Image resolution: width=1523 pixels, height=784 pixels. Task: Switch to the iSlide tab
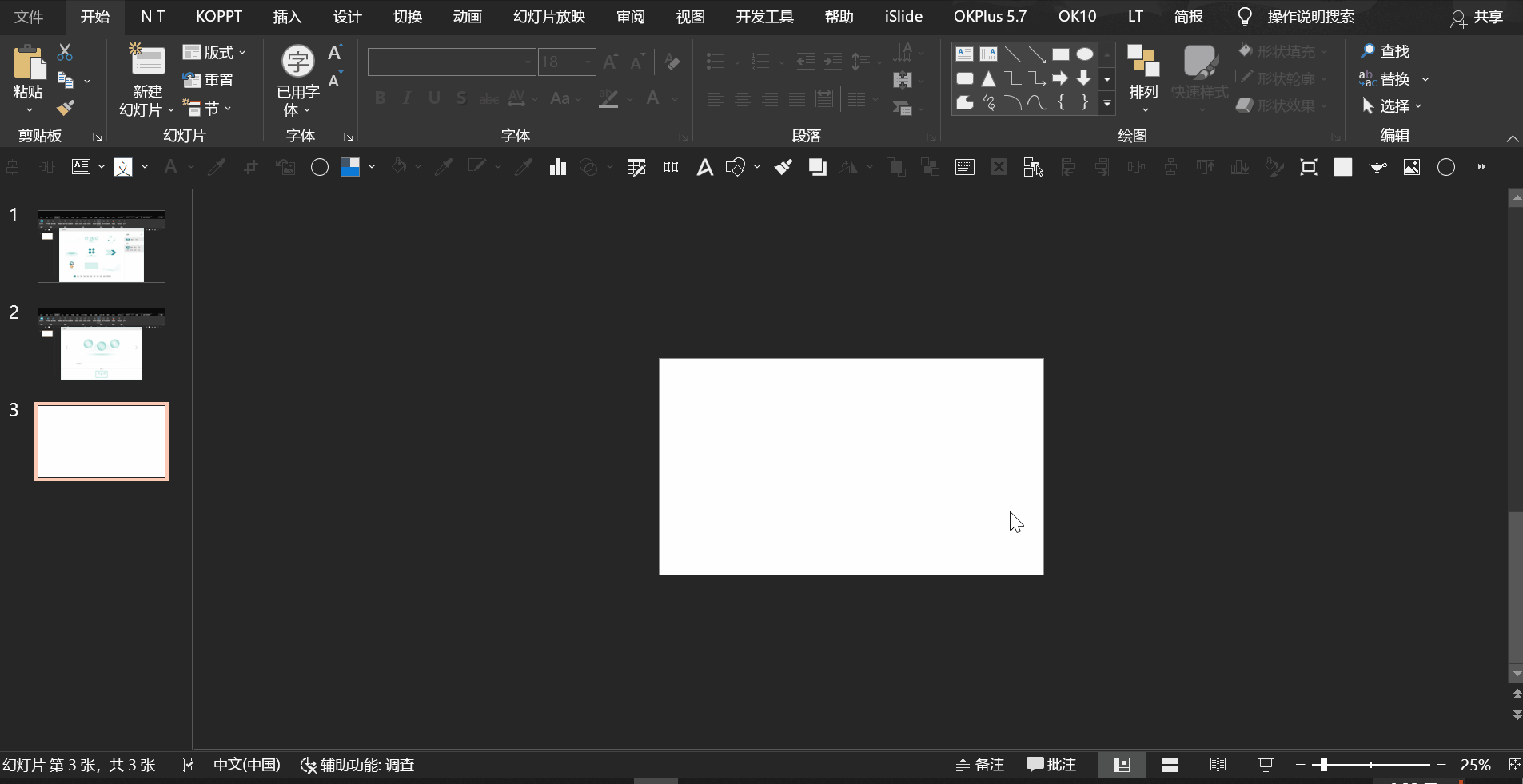click(903, 17)
